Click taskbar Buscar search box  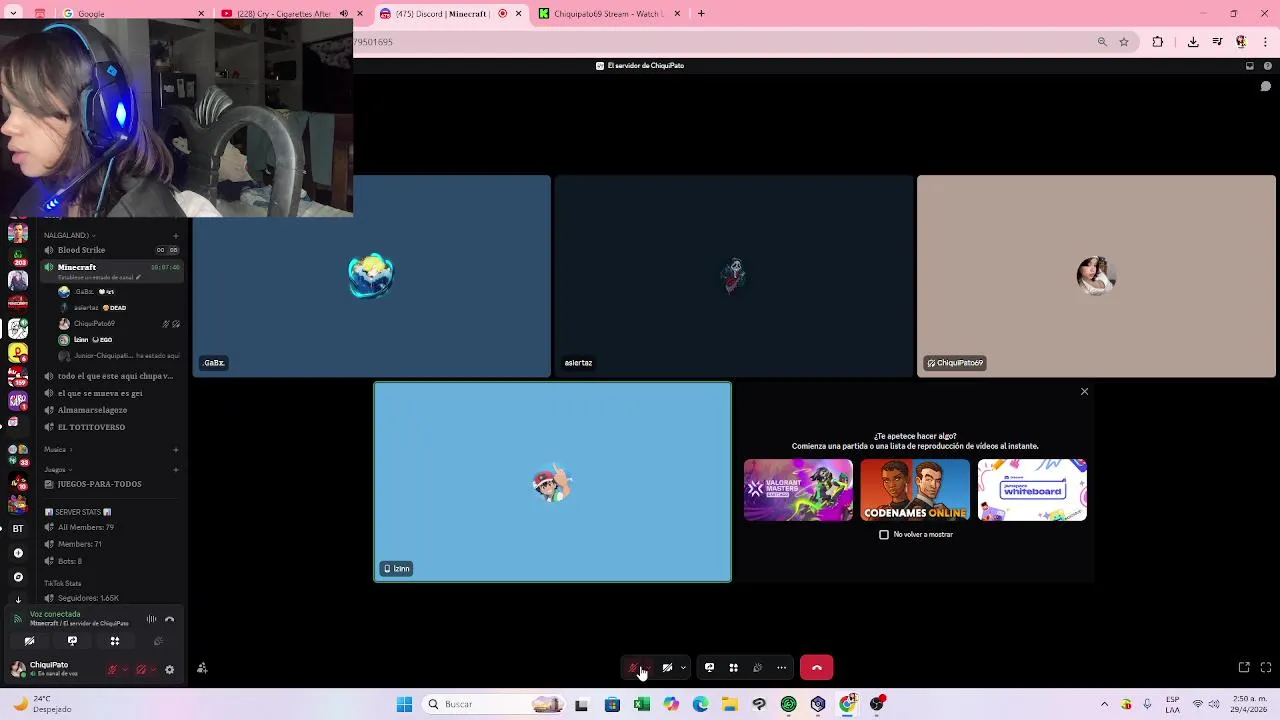pos(494,704)
